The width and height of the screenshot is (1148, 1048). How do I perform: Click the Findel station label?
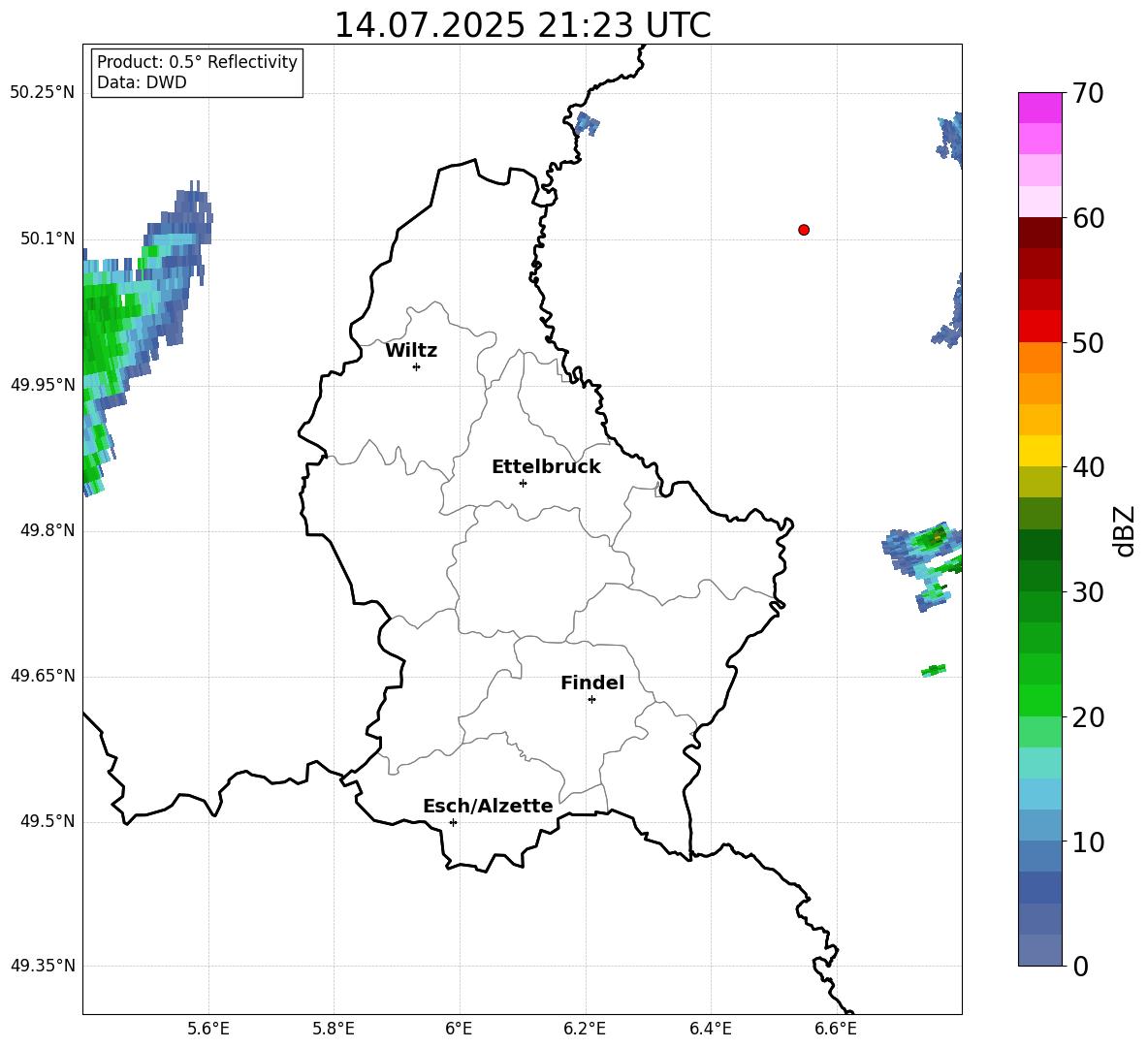coord(592,683)
